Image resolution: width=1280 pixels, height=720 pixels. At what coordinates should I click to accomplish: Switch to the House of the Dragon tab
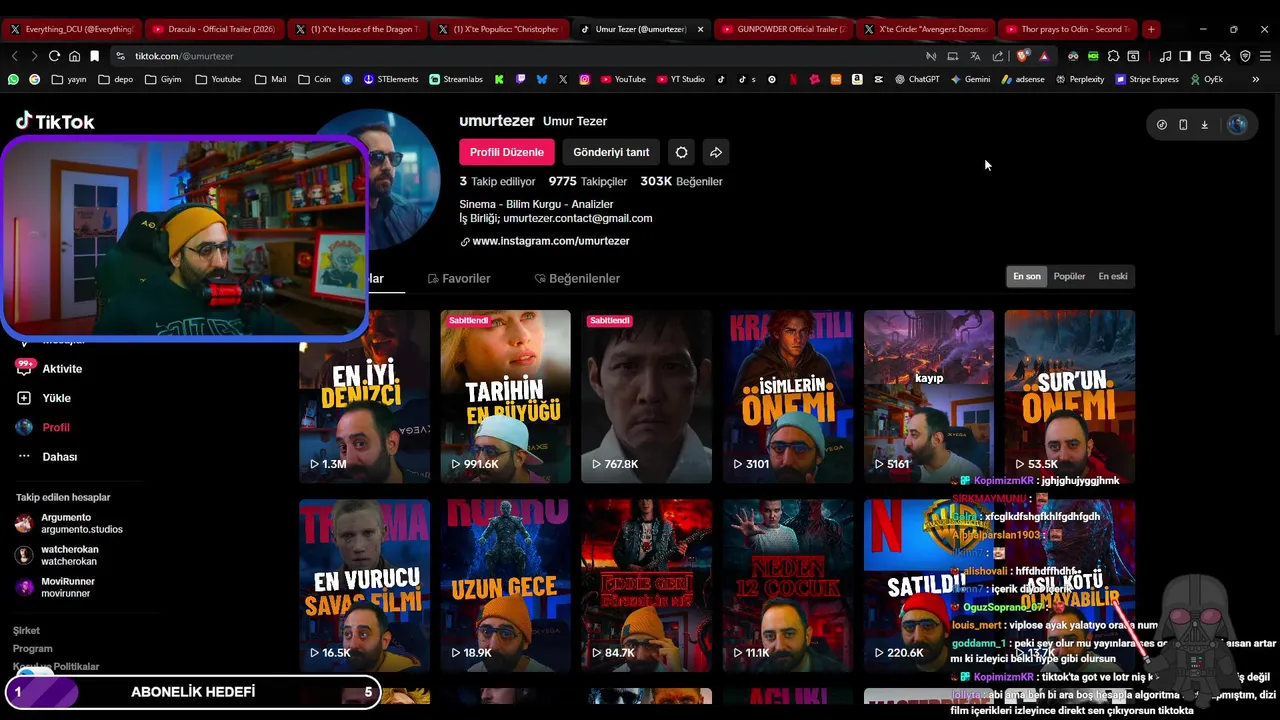point(356,29)
